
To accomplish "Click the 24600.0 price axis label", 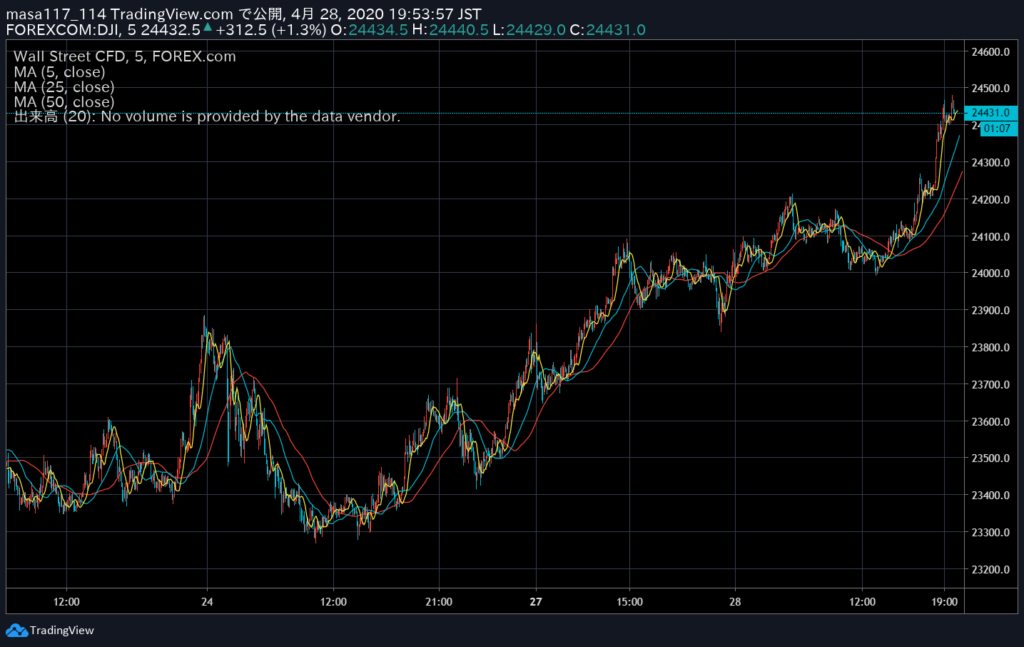I will [990, 52].
